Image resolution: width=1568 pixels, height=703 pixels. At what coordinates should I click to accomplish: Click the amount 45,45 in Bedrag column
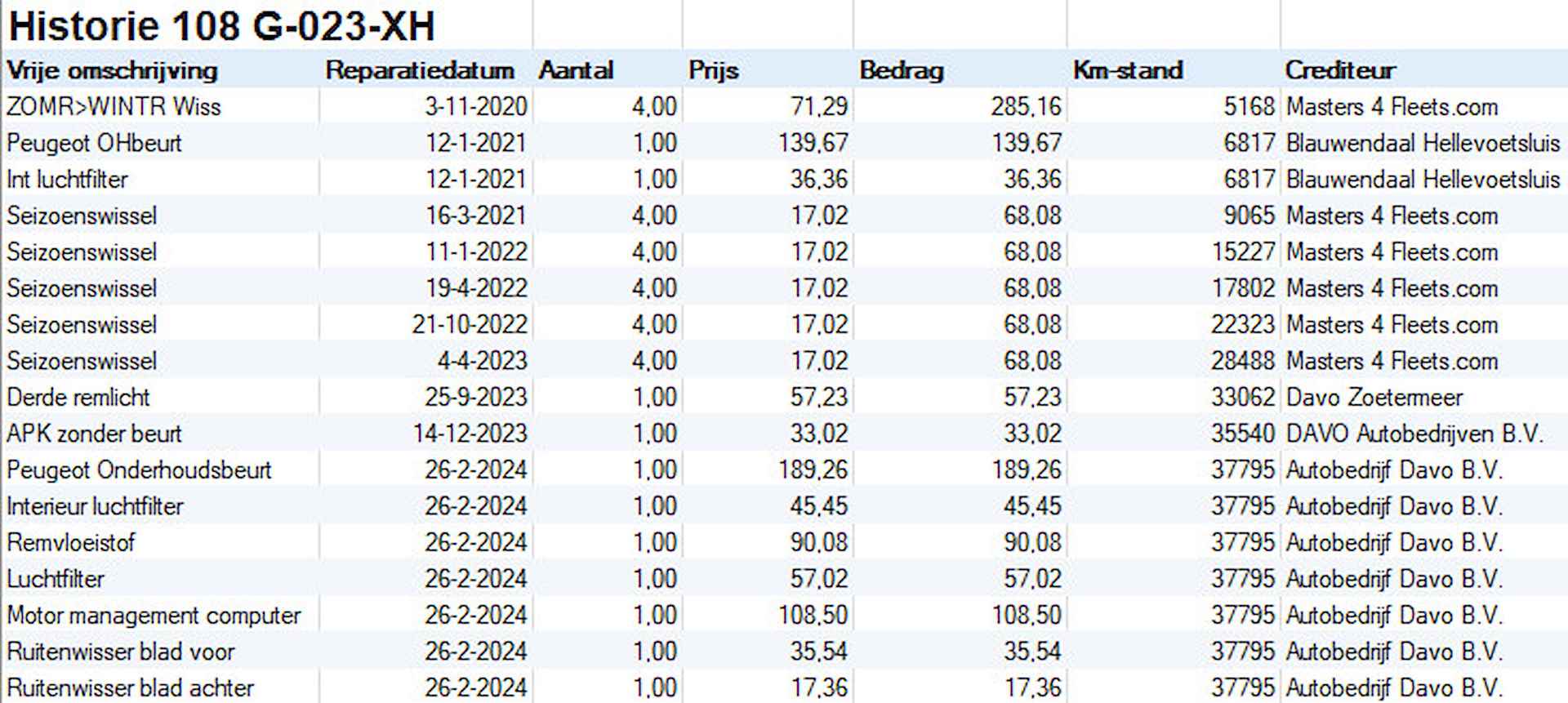[x=1032, y=506]
